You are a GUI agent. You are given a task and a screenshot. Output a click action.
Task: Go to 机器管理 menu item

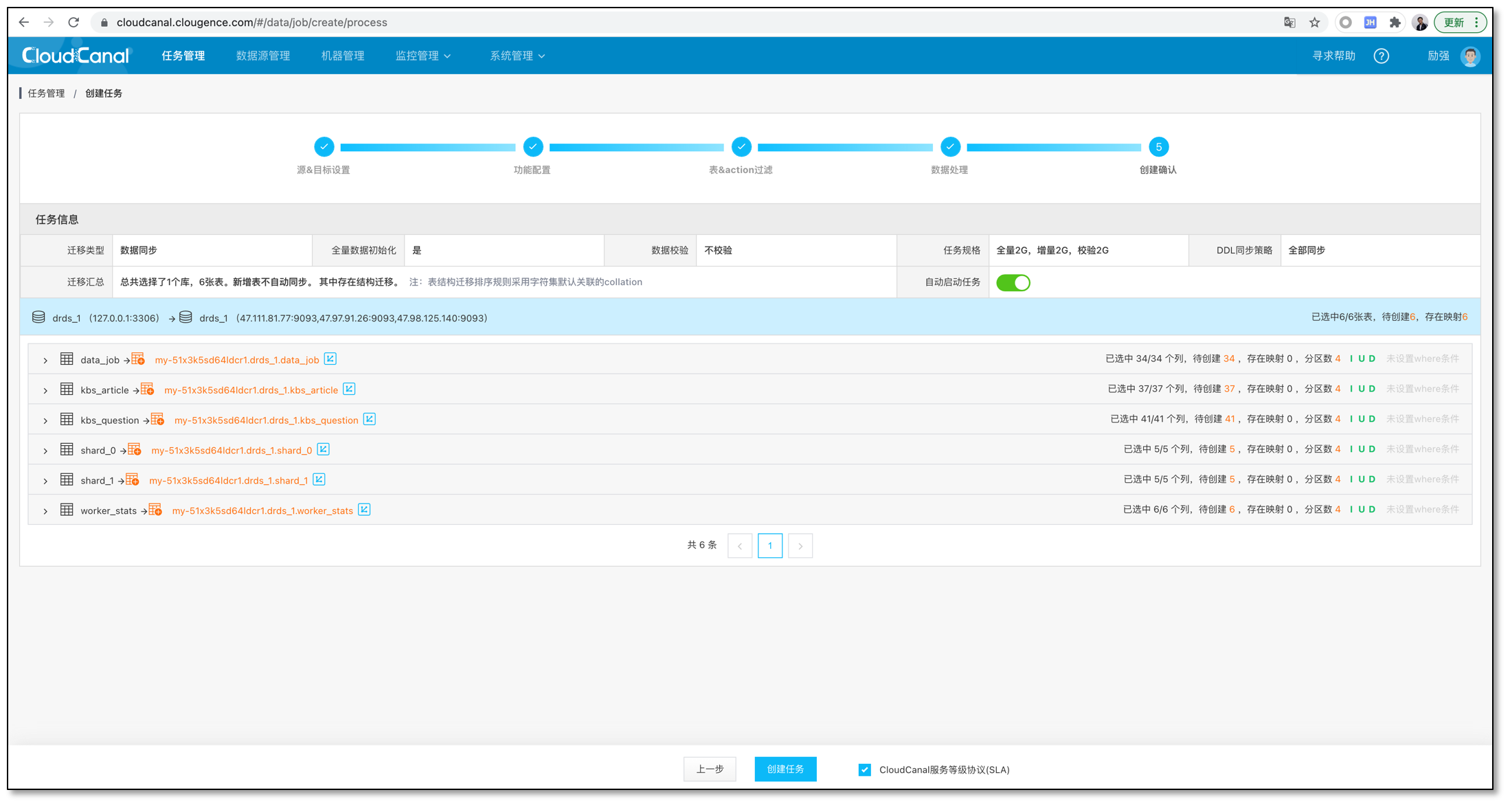(343, 56)
